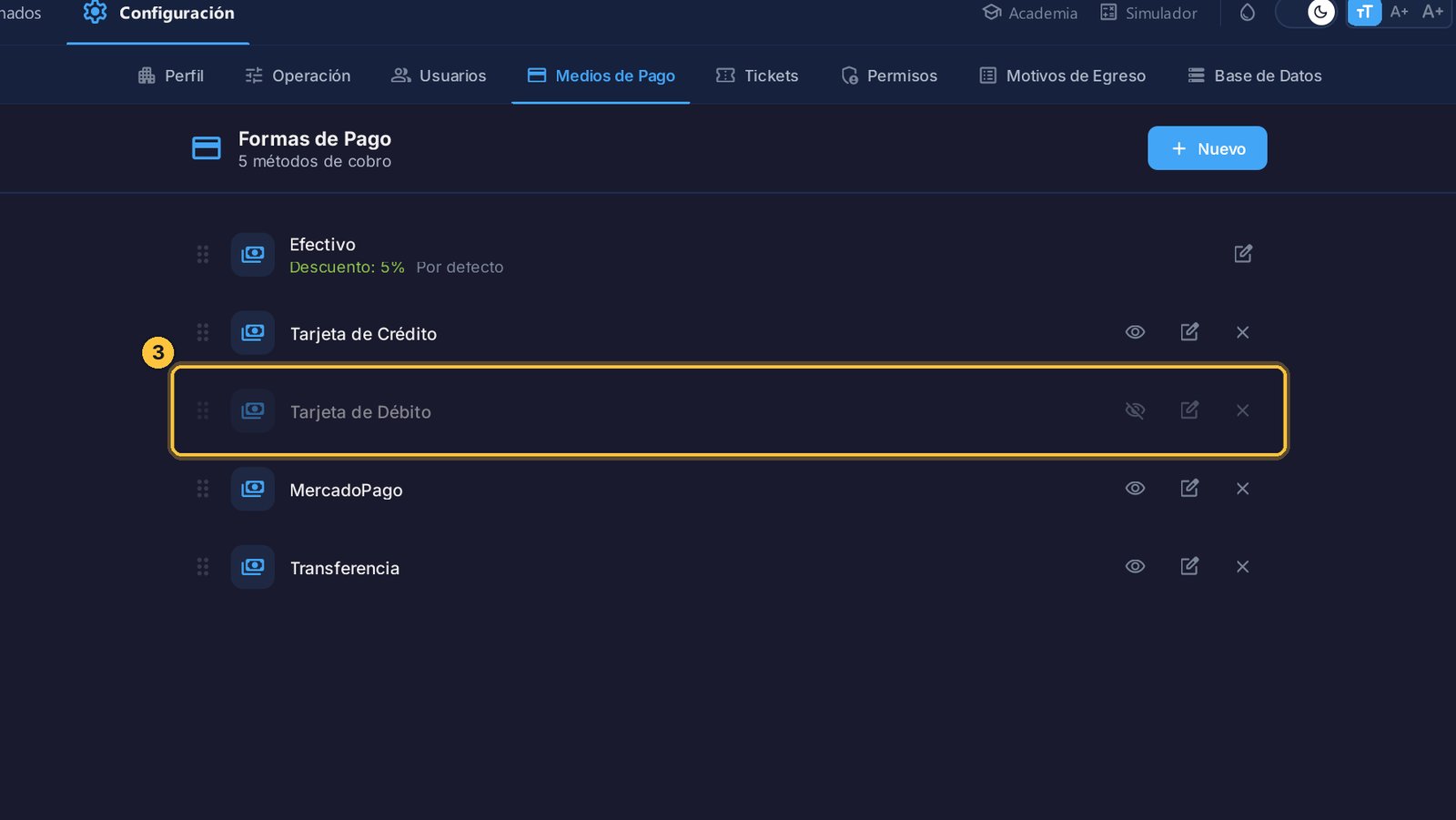Go to the Usuarios tab
The height and width of the screenshot is (820, 1456).
coord(439,76)
